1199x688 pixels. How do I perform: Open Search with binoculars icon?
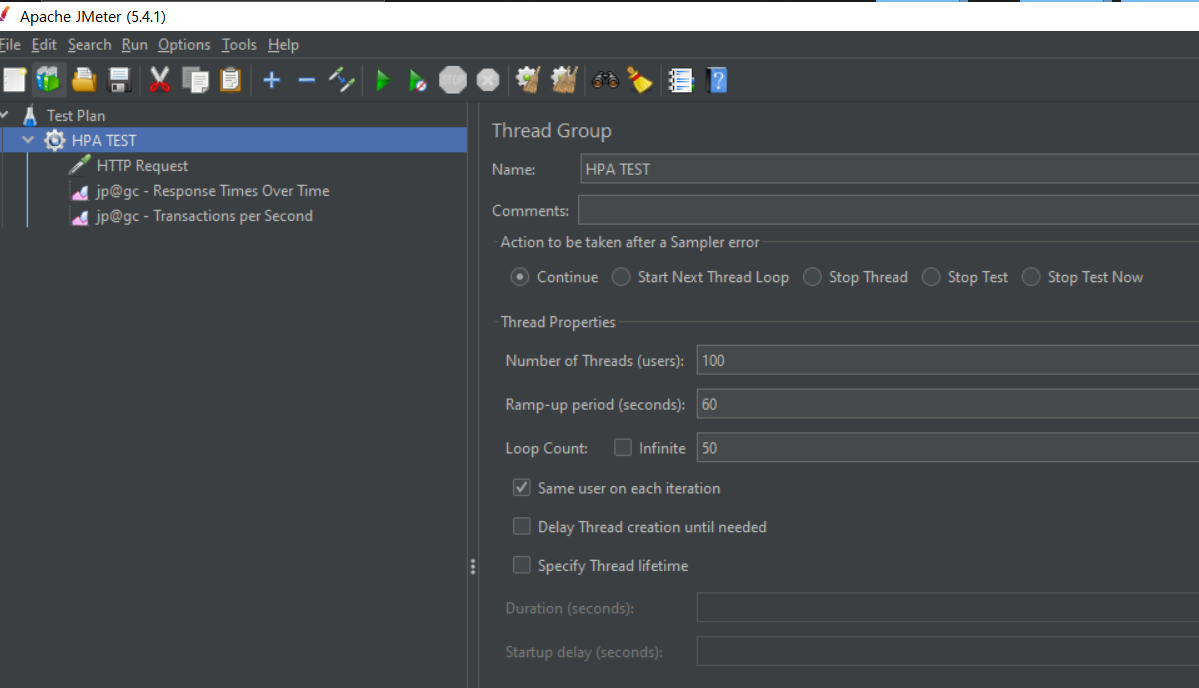click(605, 80)
